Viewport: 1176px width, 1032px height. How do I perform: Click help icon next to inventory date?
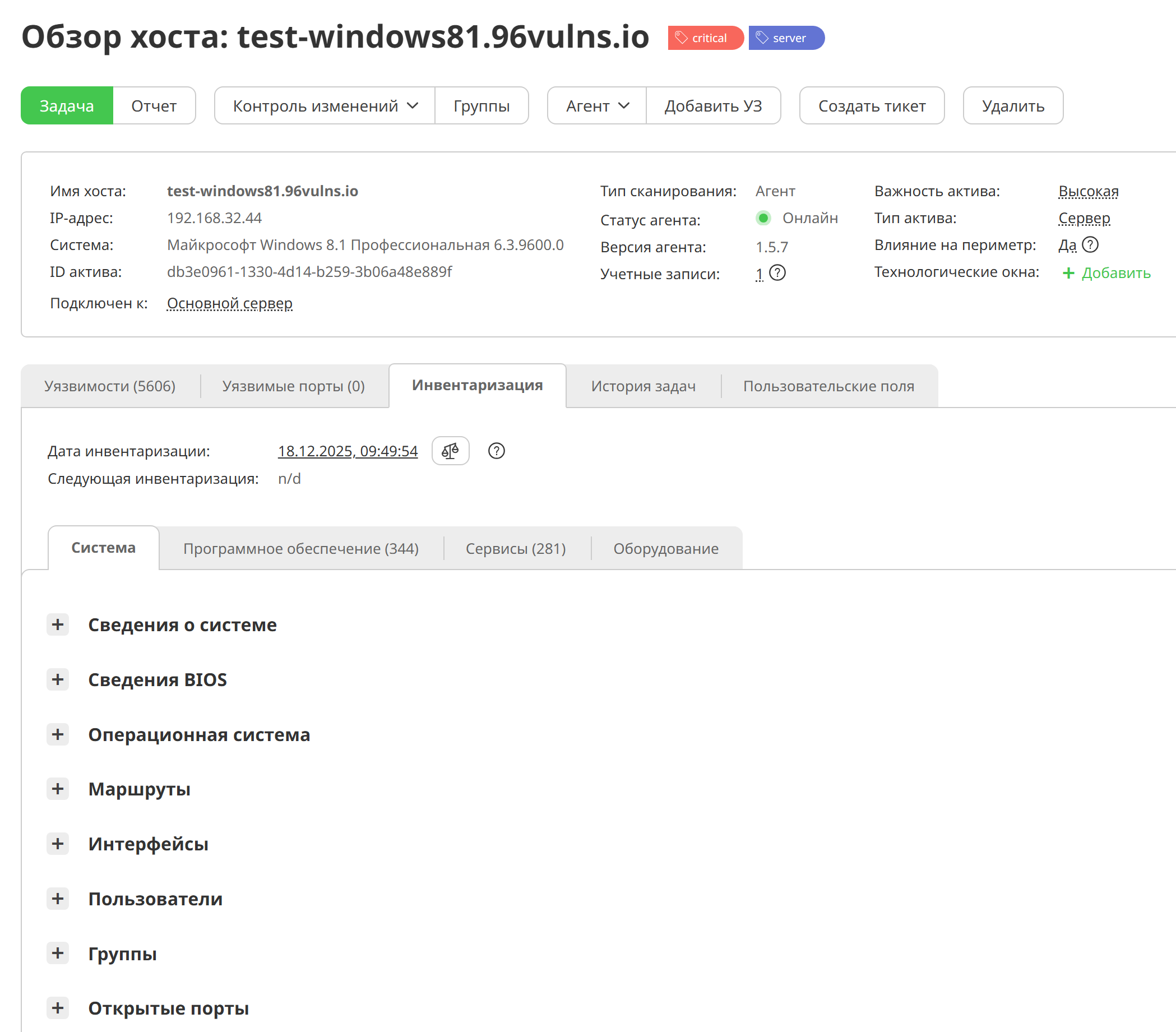click(496, 451)
